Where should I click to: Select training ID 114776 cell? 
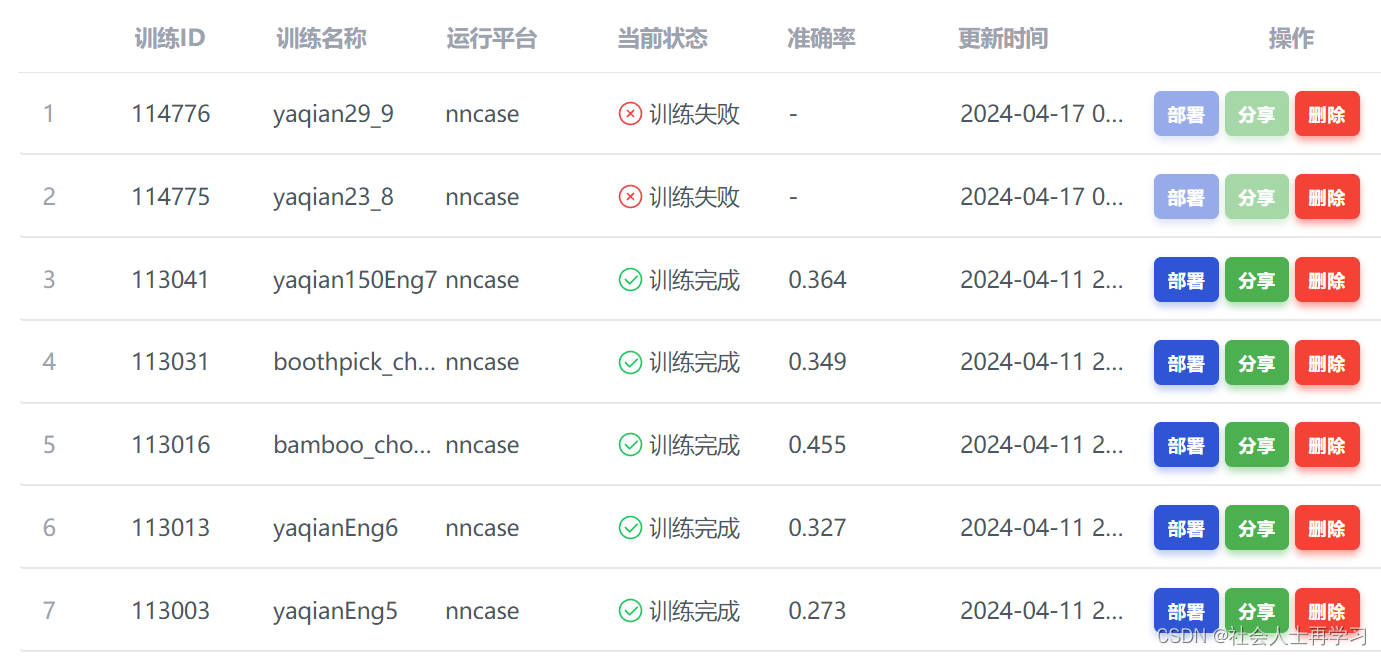tap(171, 114)
